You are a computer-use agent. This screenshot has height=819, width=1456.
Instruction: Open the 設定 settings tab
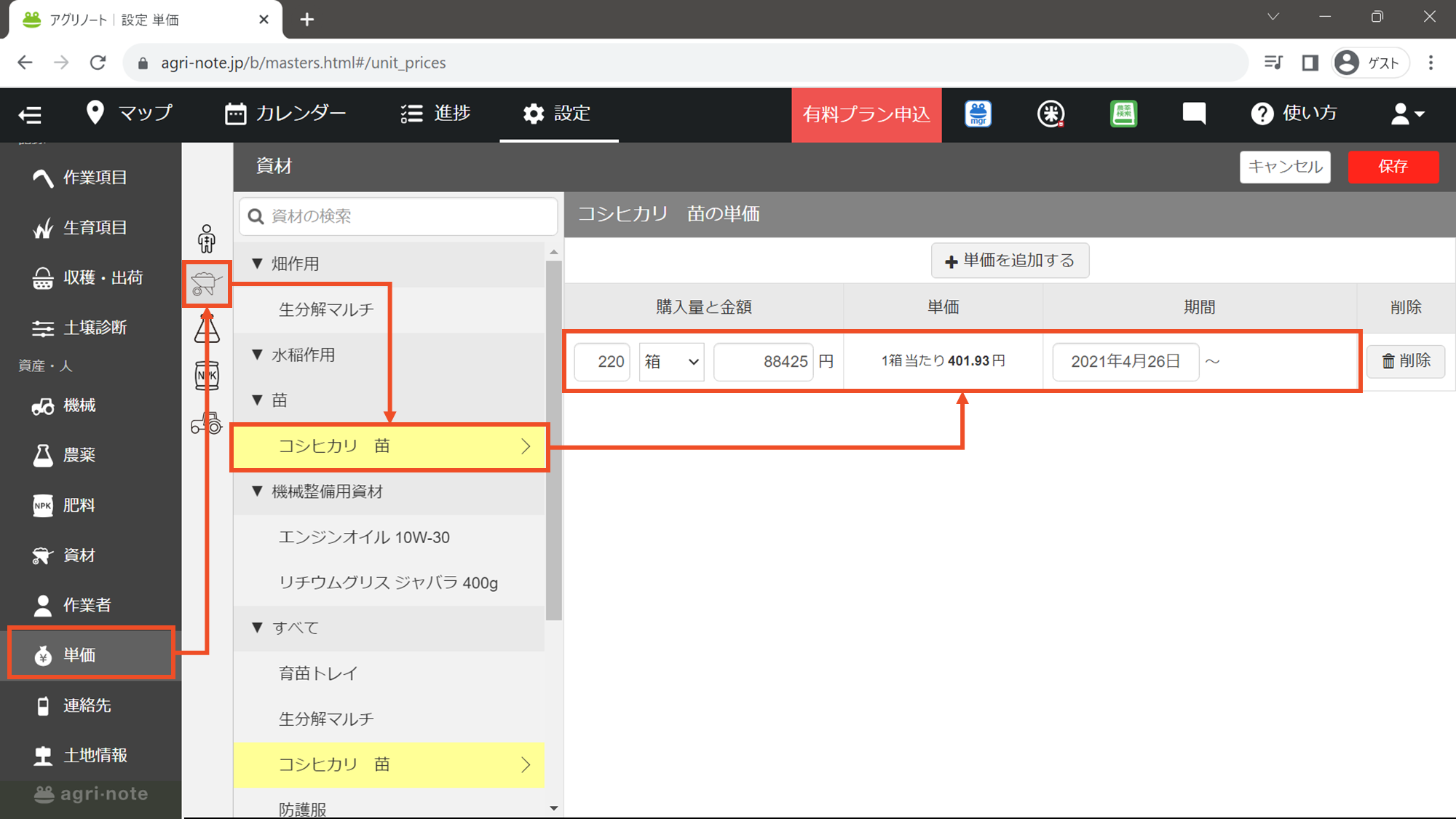557,114
